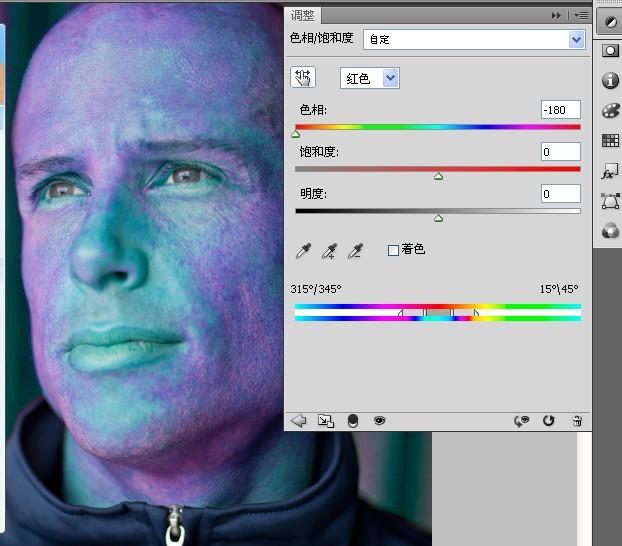The width and height of the screenshot is (622, 546).
Task: Click the gray color range bar between the rainbow strips
Action: click(438, 313)
